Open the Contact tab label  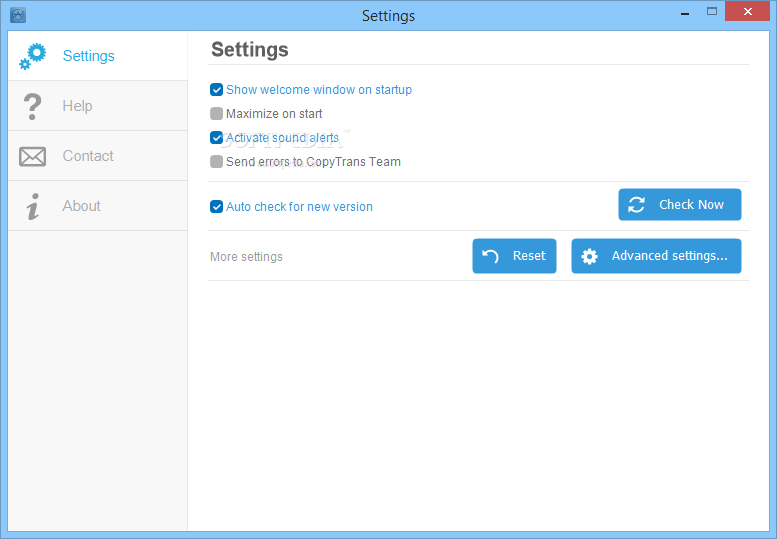(88, 156)
